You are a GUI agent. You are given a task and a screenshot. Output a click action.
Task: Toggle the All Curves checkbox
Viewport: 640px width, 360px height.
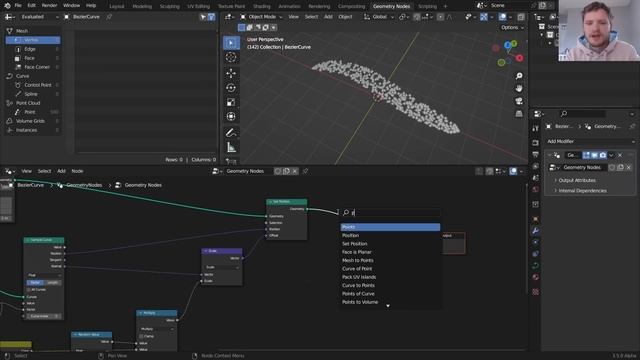pos(29,290)
